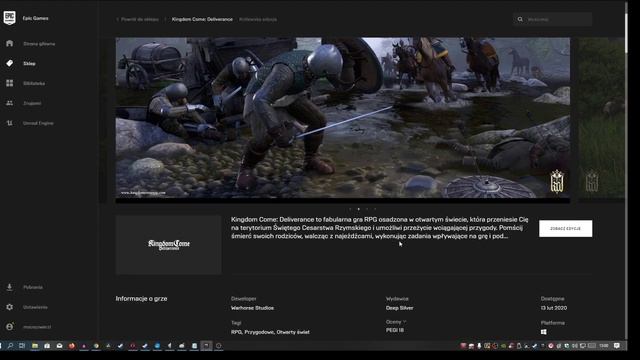The width and height of the screenshot is (640, 360).
Task: Open the Biblioteka menu label
Action: 34,83
